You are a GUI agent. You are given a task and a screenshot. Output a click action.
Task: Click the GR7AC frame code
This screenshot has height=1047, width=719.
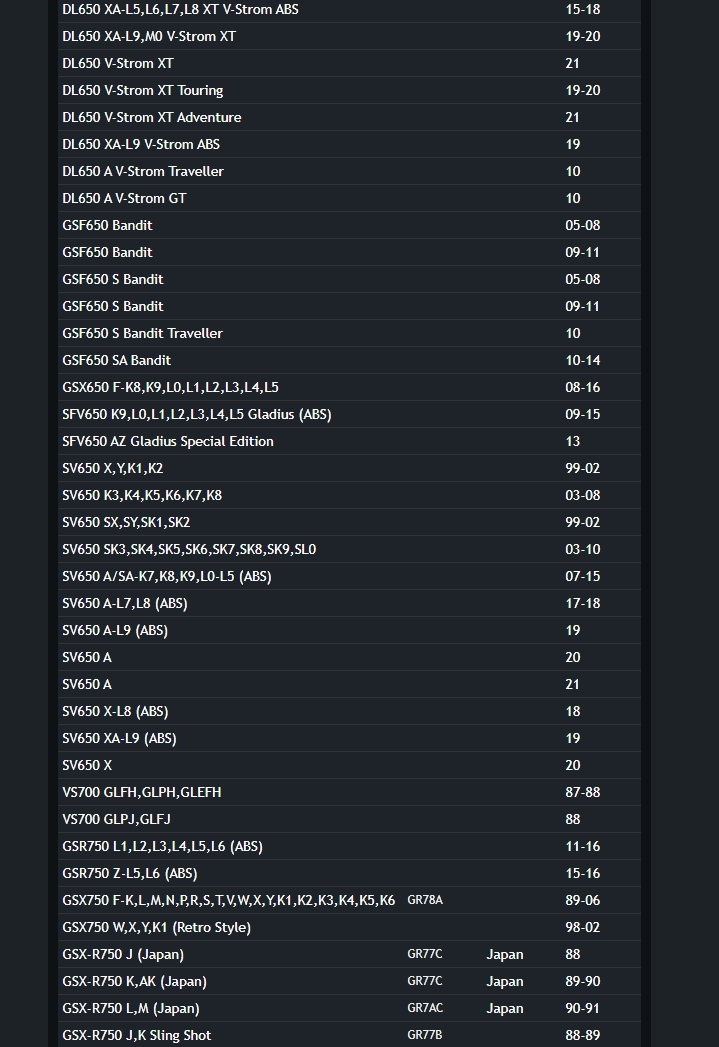click(425, 1008)
